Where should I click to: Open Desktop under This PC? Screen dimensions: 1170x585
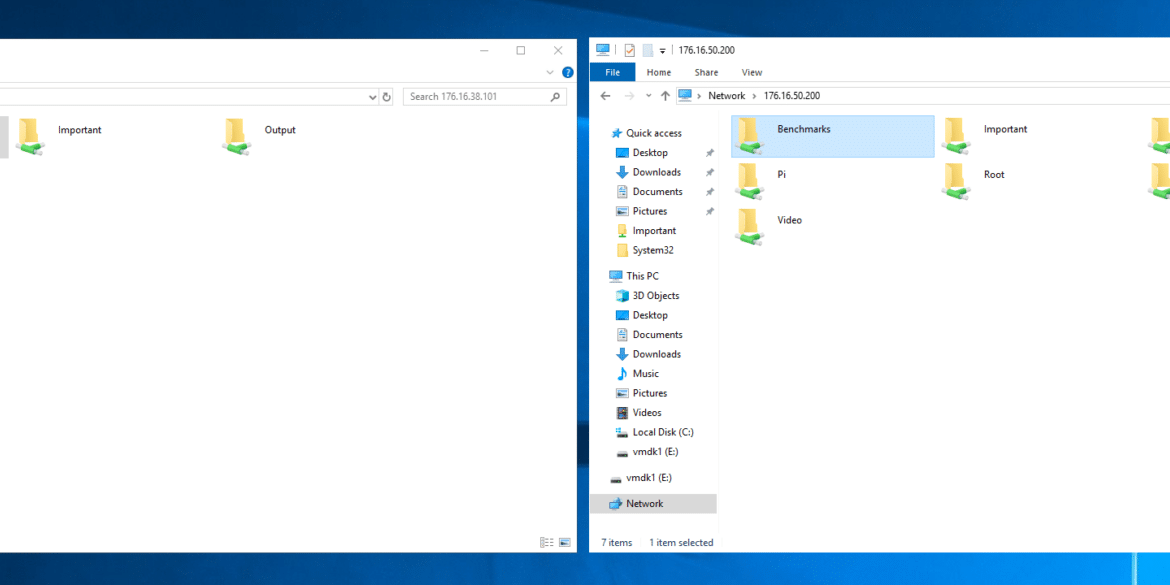click(x=650, y=315)
